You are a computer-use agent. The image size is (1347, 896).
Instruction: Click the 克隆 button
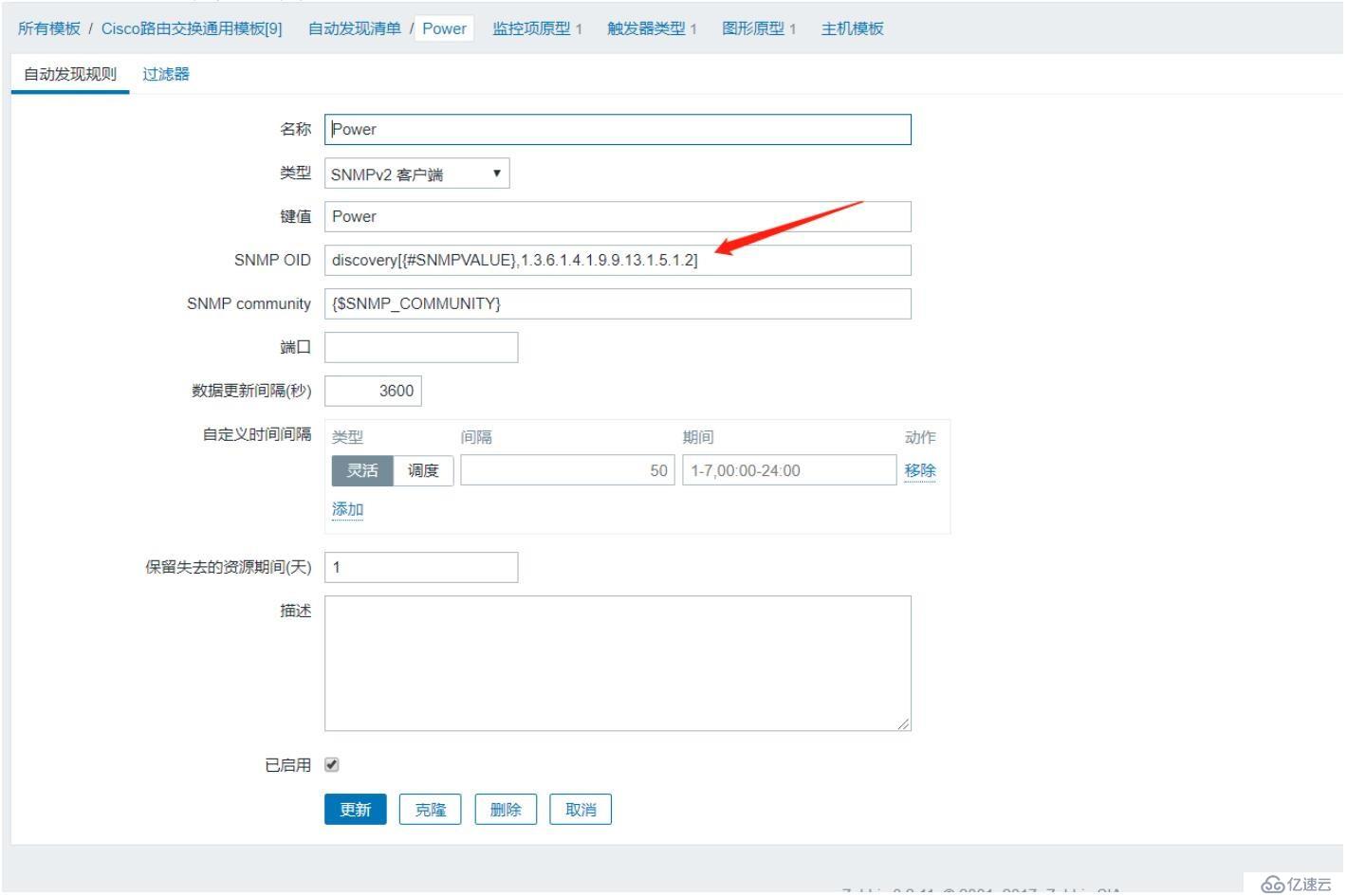tap(431, 810)
